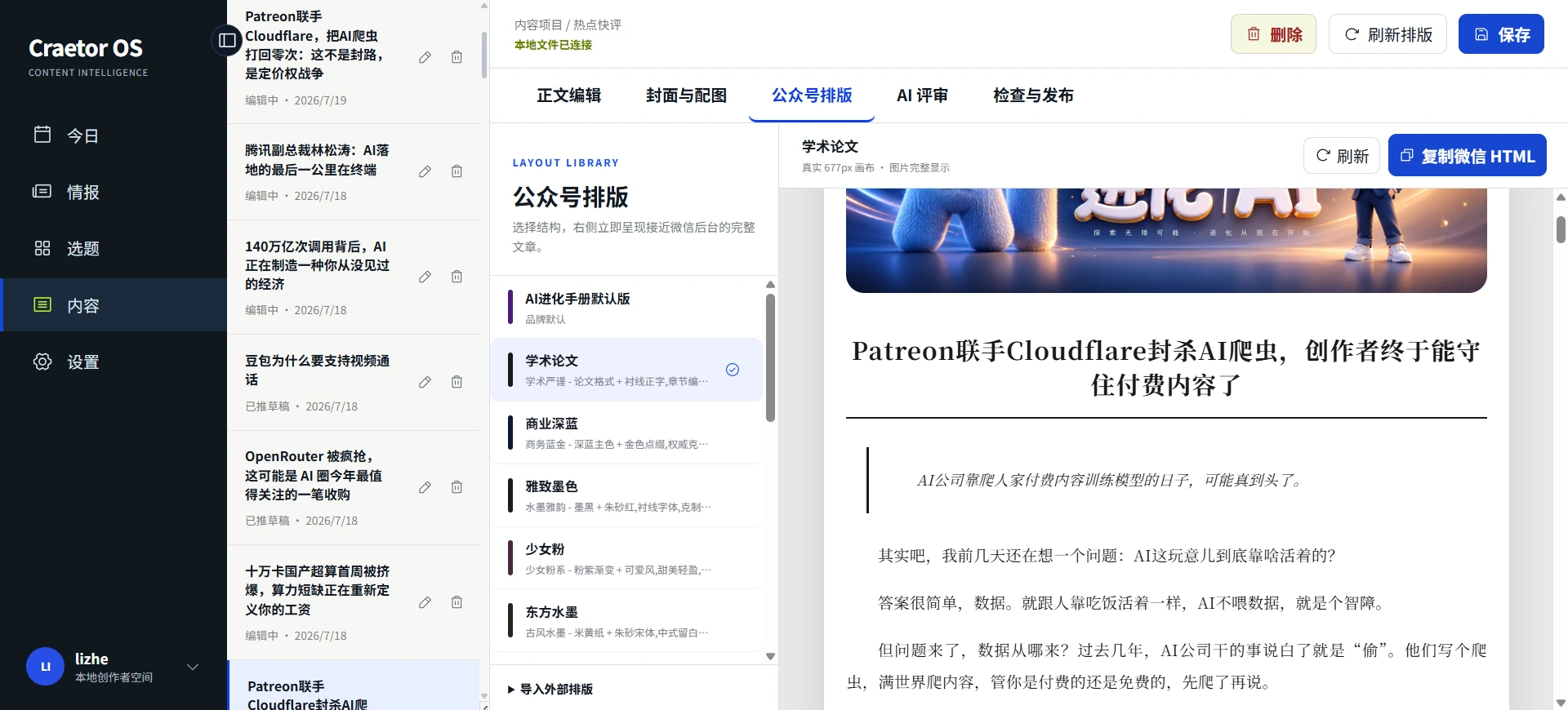
Task: Open the 腾讯副总裁栽林松涛 article title
Action: (317, 160)
